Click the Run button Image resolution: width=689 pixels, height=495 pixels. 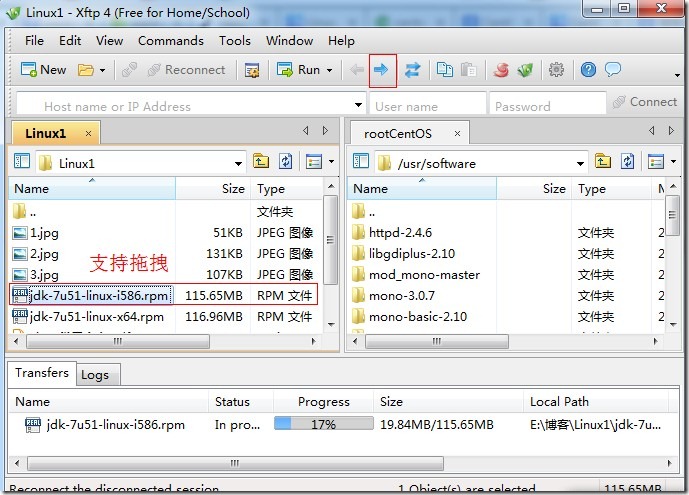coord(298,70)
